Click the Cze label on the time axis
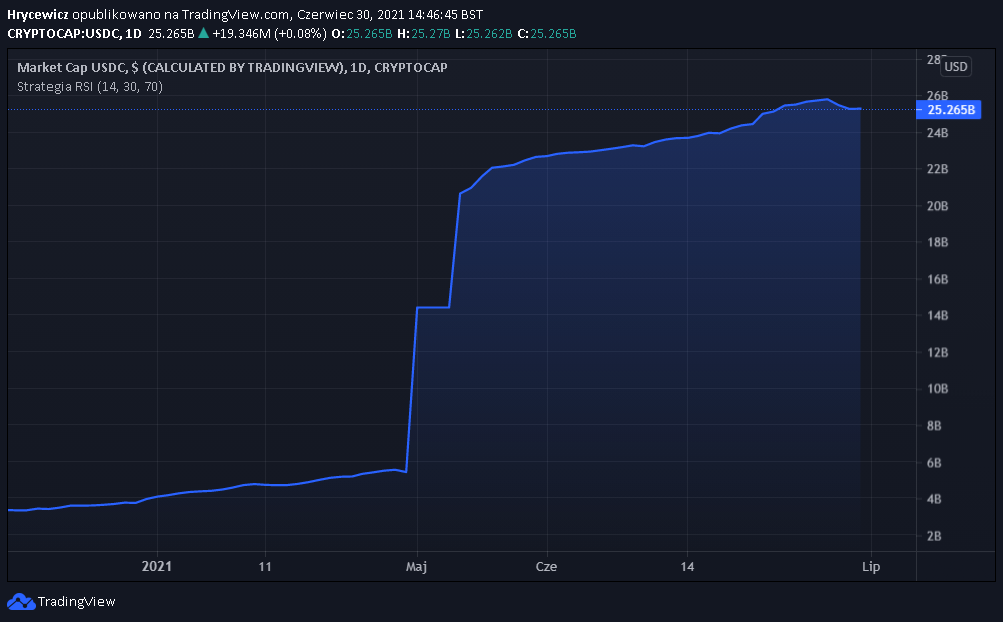Image resolution: width=1003 pixels, height=622 pixels. click(546, 566)
